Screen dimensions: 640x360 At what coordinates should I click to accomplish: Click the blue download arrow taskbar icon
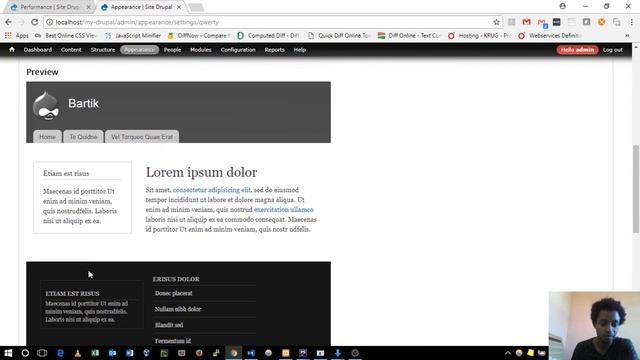pyautogui.click(x=338, y=353)
